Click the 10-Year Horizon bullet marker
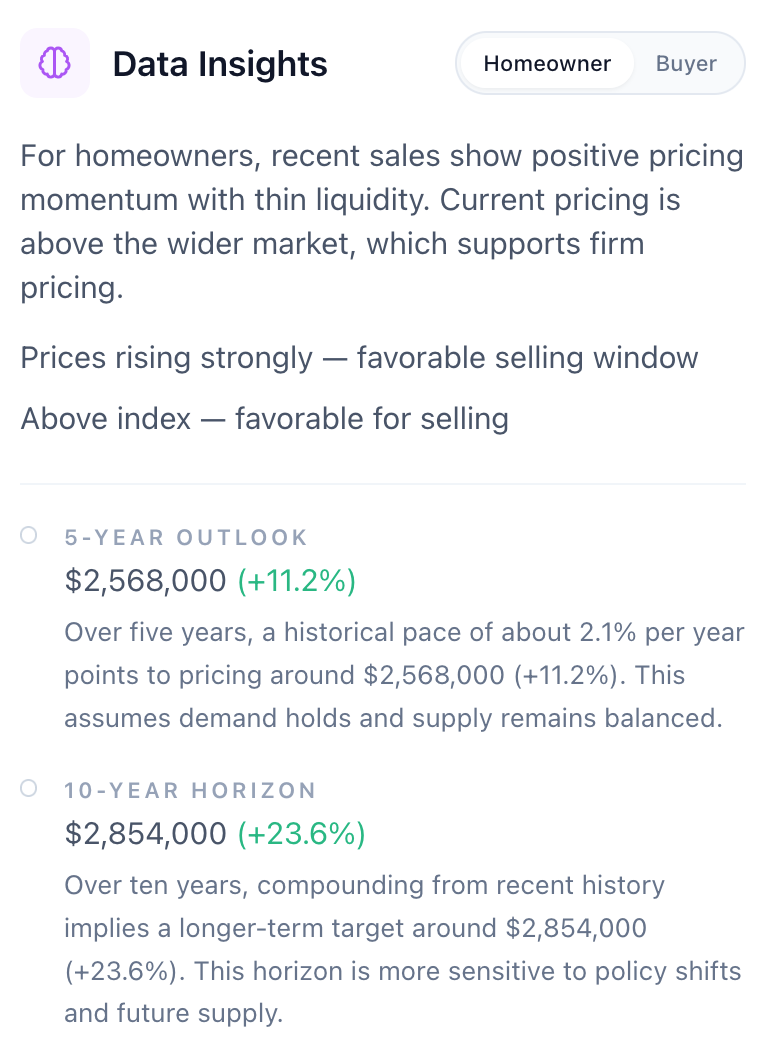Image resolution: width=774 pixels, height=1058 pixels. coord(29,789)
